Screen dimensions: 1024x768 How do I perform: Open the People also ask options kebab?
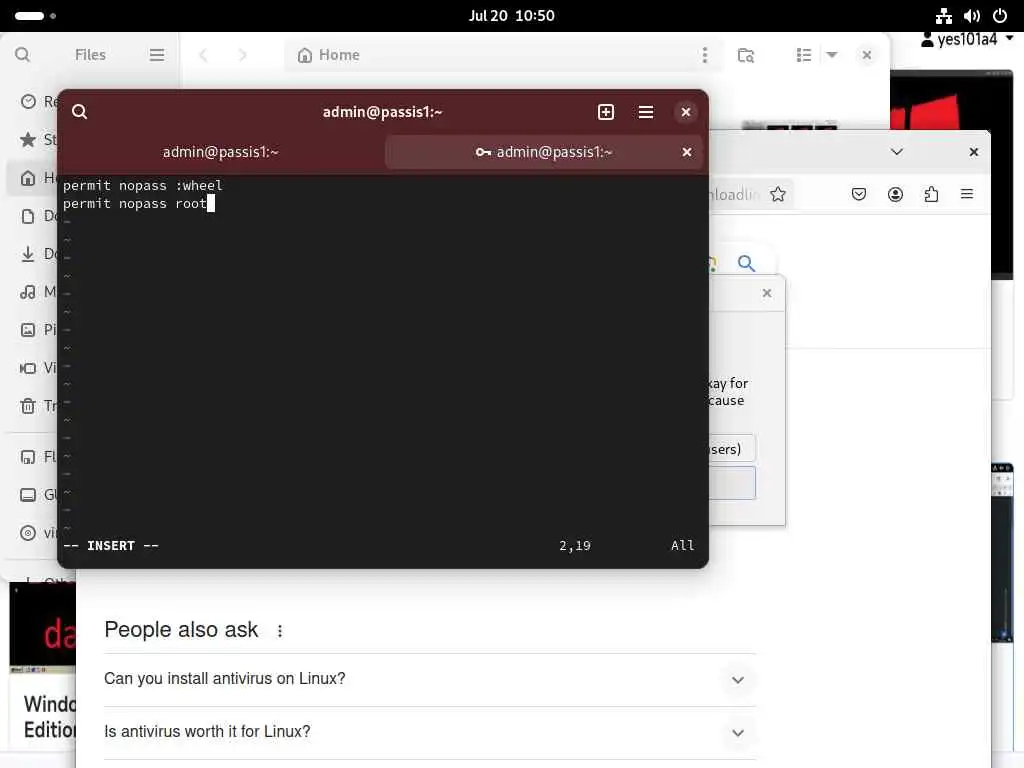[280, 631]
